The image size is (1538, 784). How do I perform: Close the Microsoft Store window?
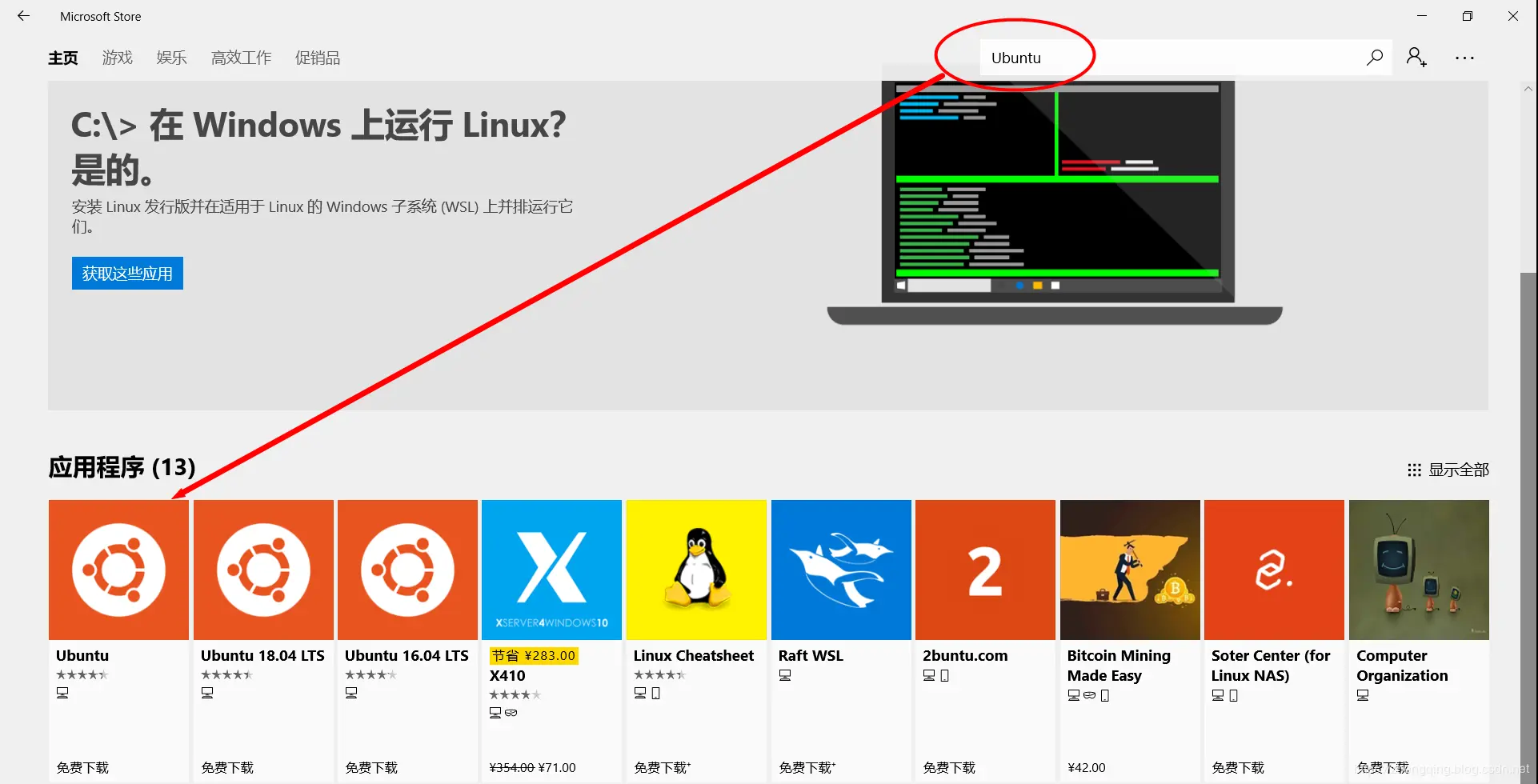coord(1513,16)
